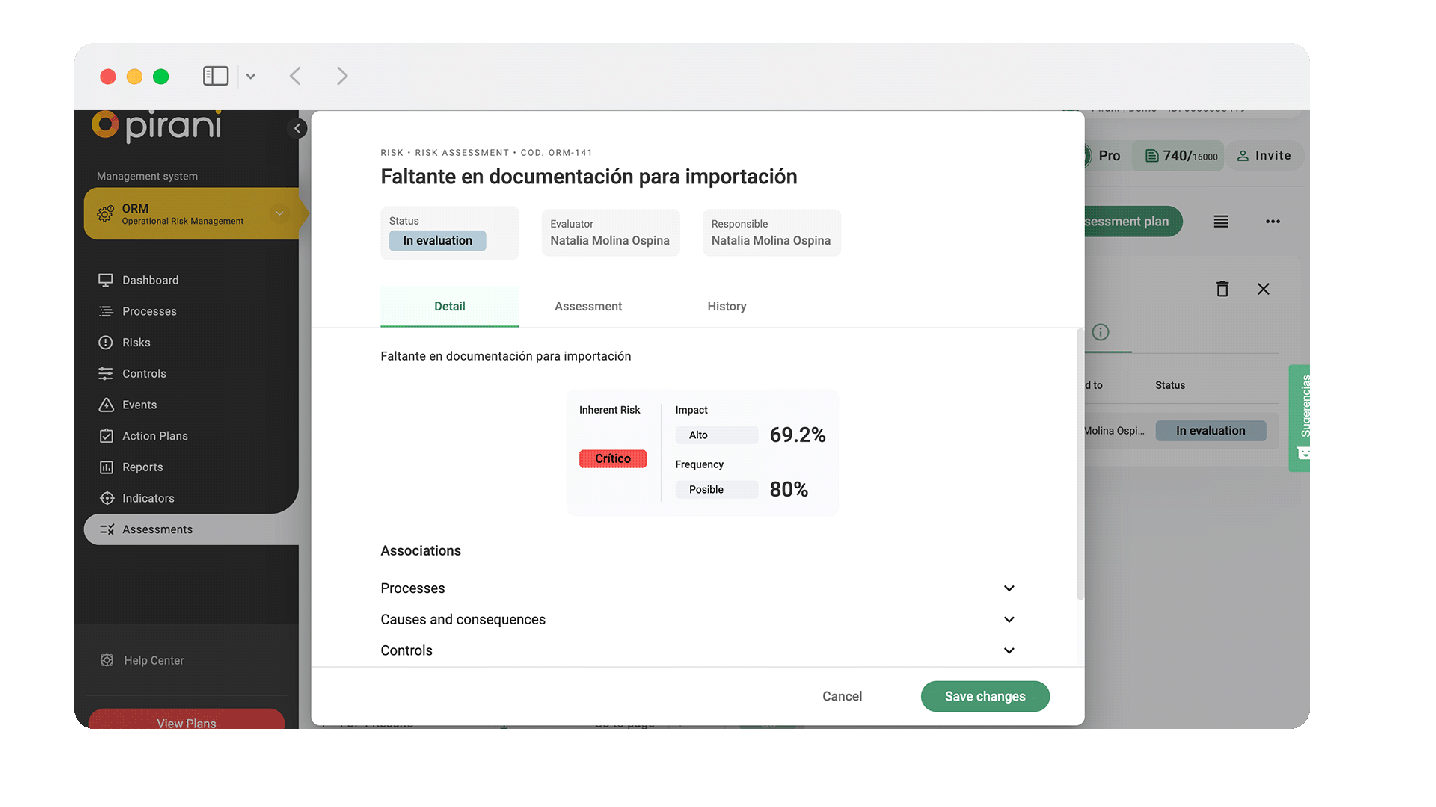Select the Reports chart icon
The height and width of the screenshot is (807, 1436).
pyautogui.click(x=105, y=467)
